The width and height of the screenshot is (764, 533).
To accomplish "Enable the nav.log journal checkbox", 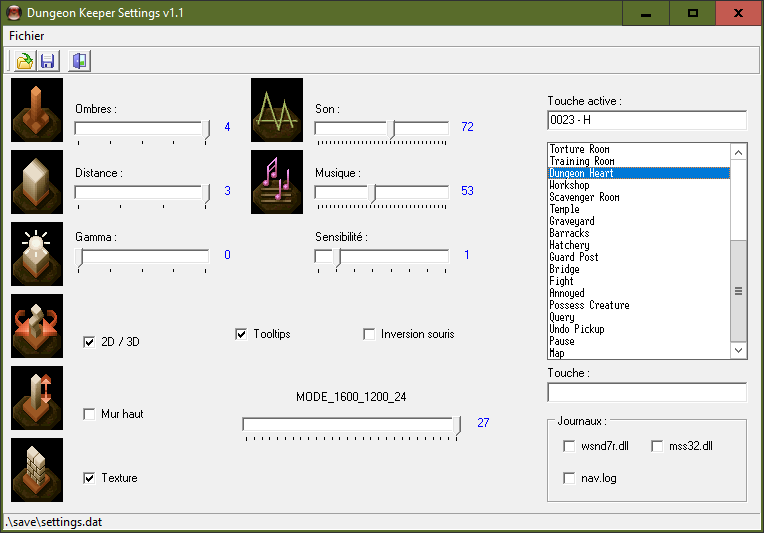I will [x=569, y=478].
